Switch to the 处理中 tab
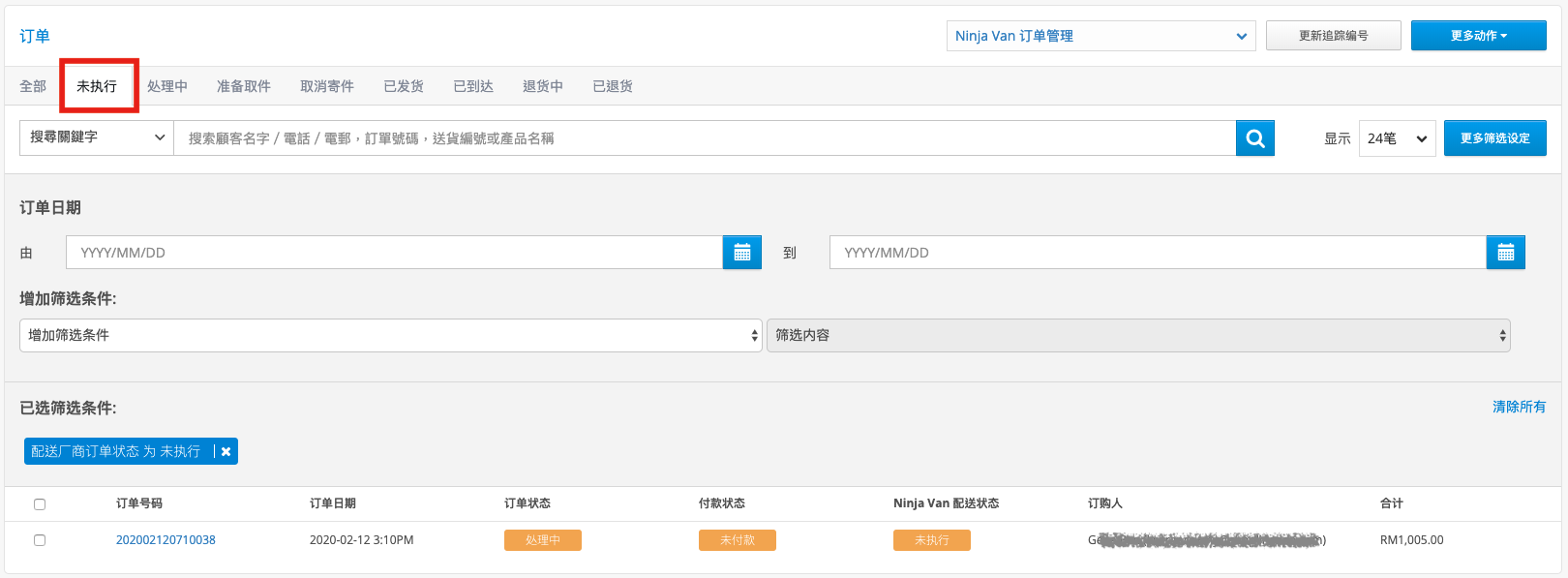 (x=167, y=86)
